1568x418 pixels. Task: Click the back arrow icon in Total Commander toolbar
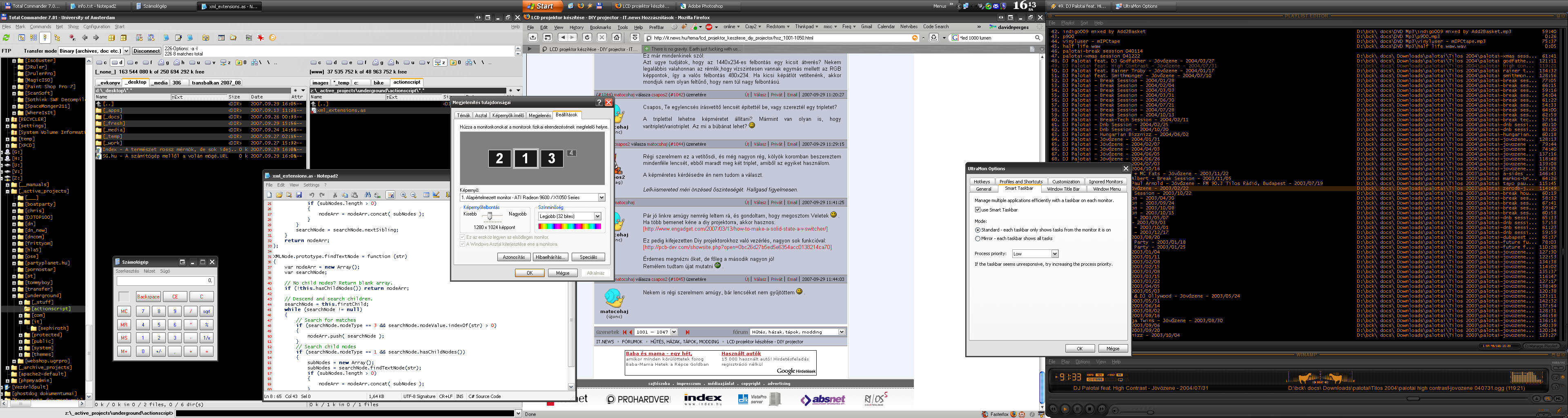[85, 38]
